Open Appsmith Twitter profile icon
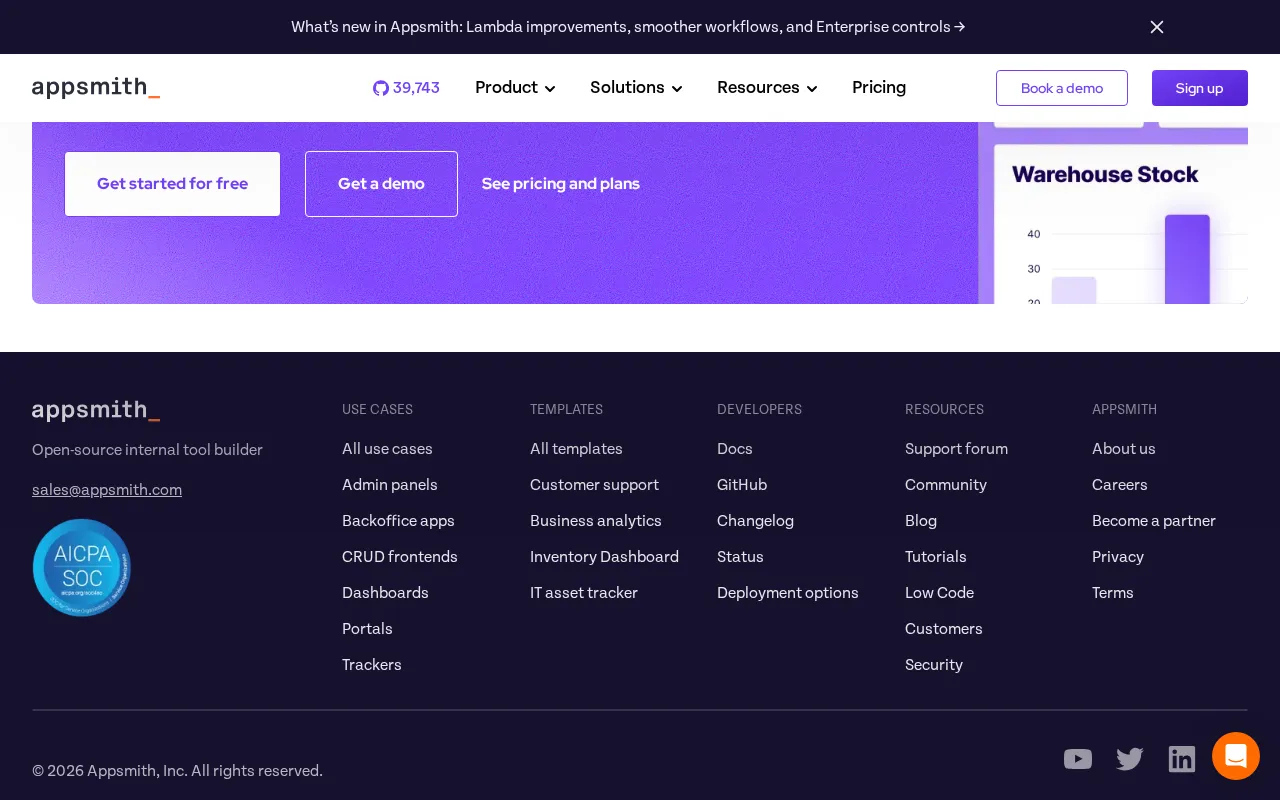 coord(1130,759)
